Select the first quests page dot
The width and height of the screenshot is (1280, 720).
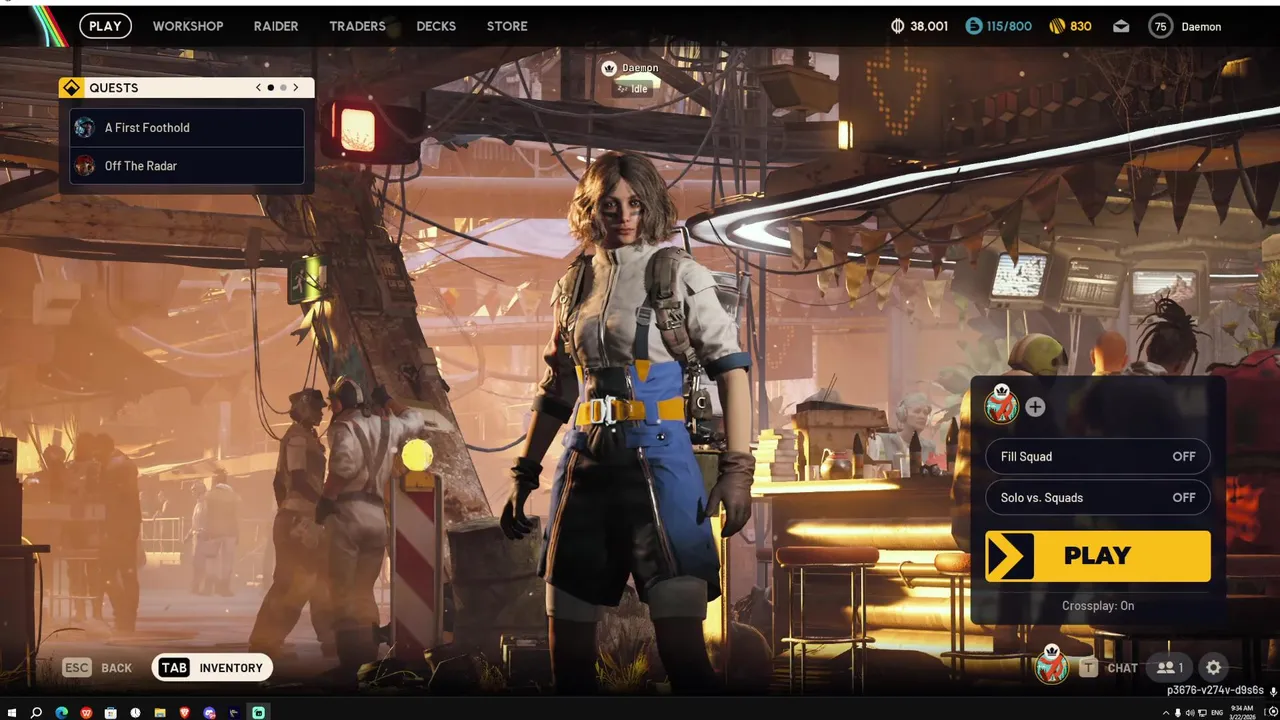click(271, 88)
